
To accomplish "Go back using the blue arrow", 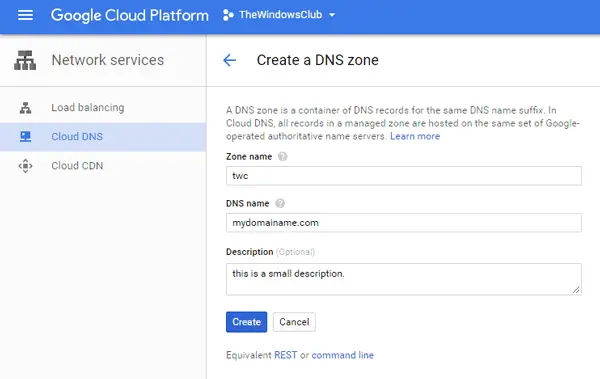I will pos(229,60).
